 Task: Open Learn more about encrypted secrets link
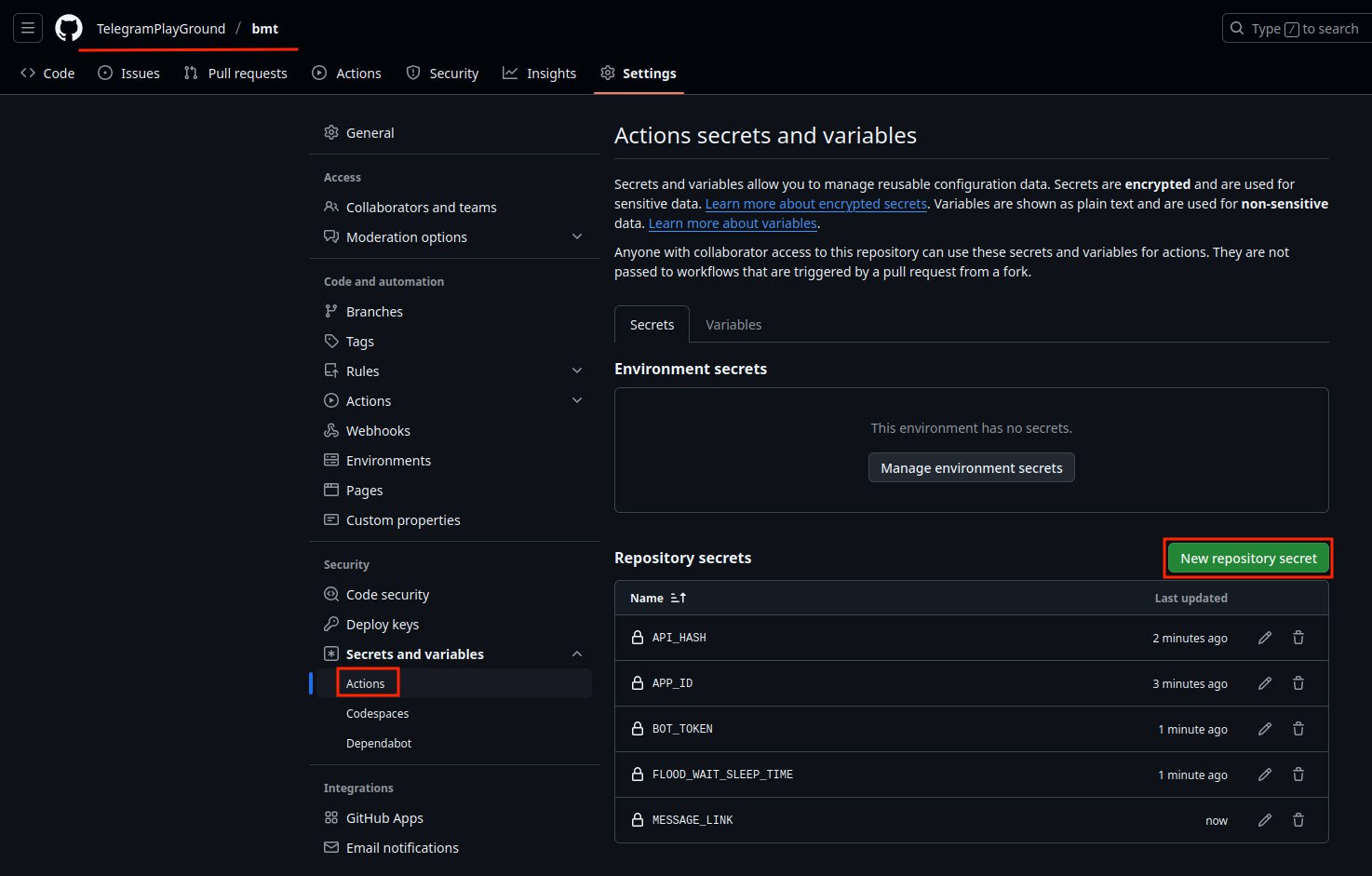tap(816, 204)
